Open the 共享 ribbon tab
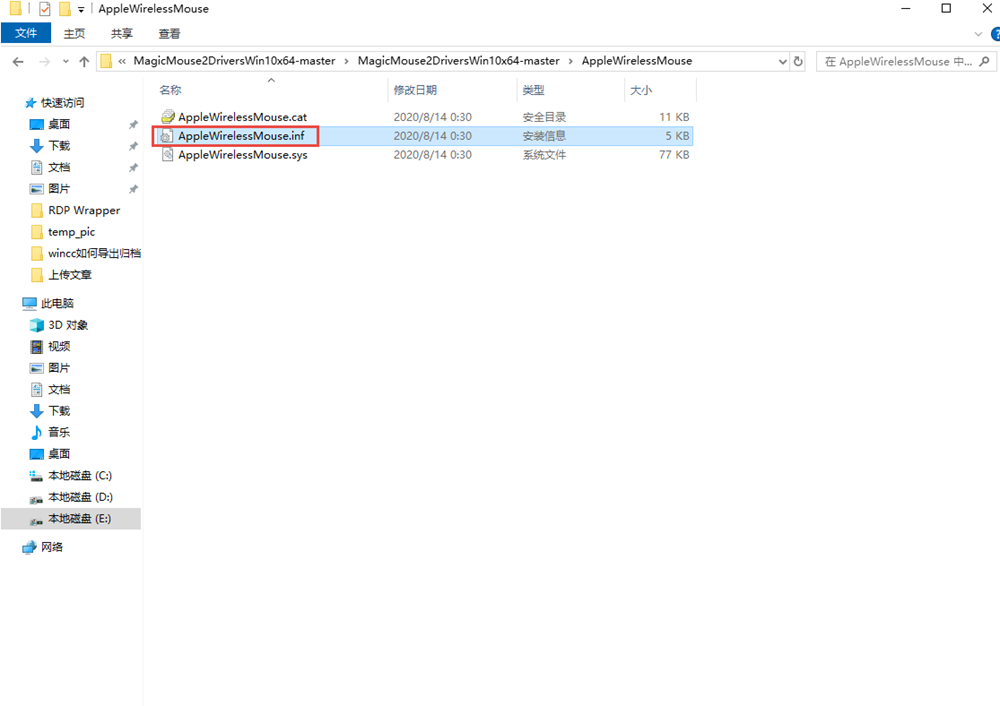The height and width of the screenshot is (706, 1000). [122, 33]
